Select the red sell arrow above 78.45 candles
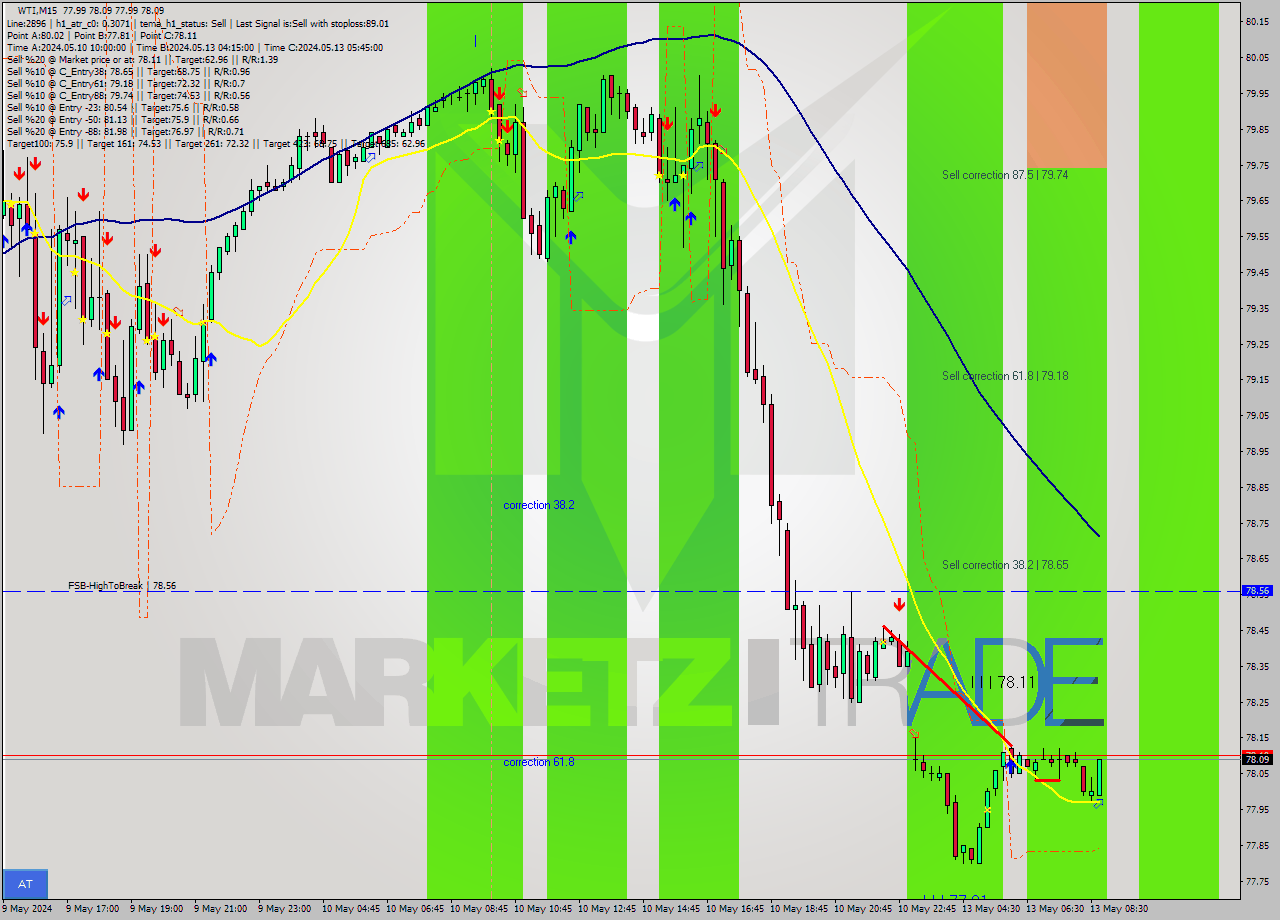 899,604
